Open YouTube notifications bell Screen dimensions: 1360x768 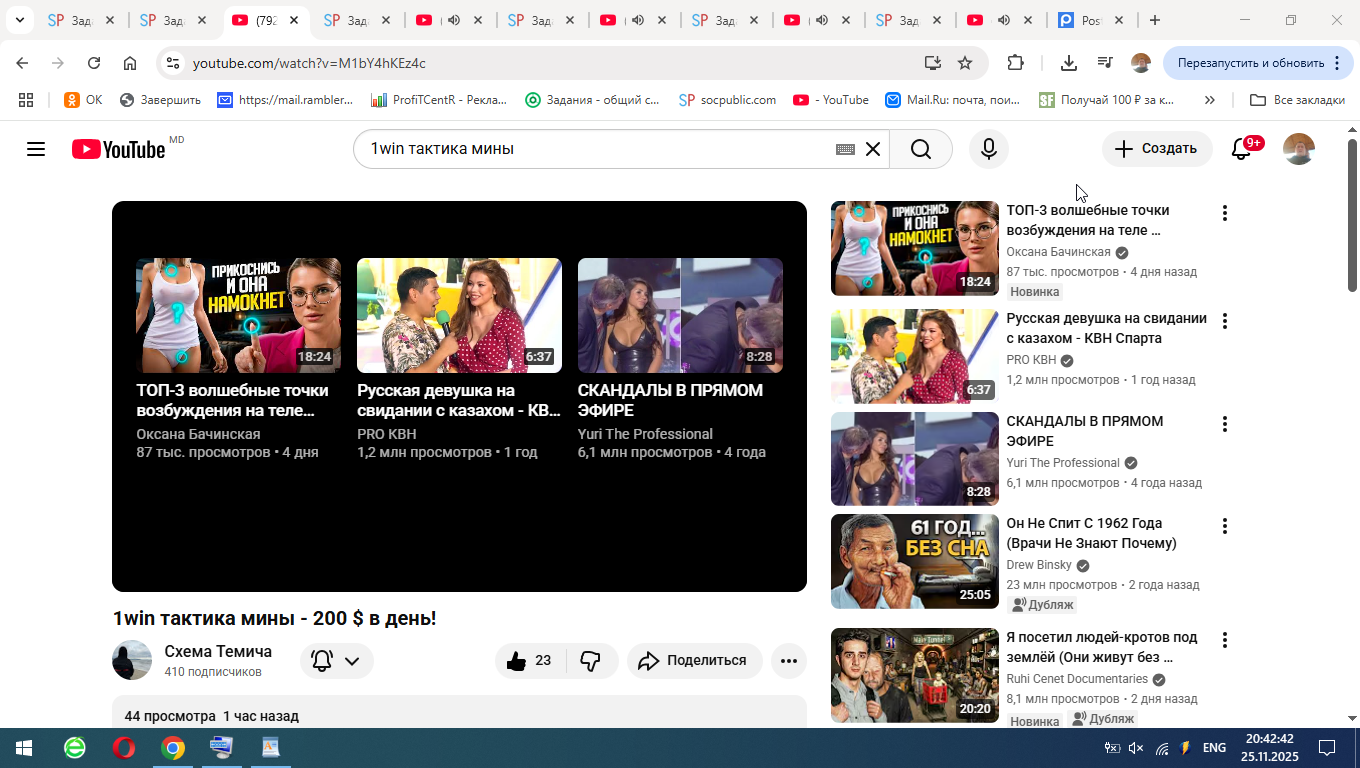(x=1241, y=149)
